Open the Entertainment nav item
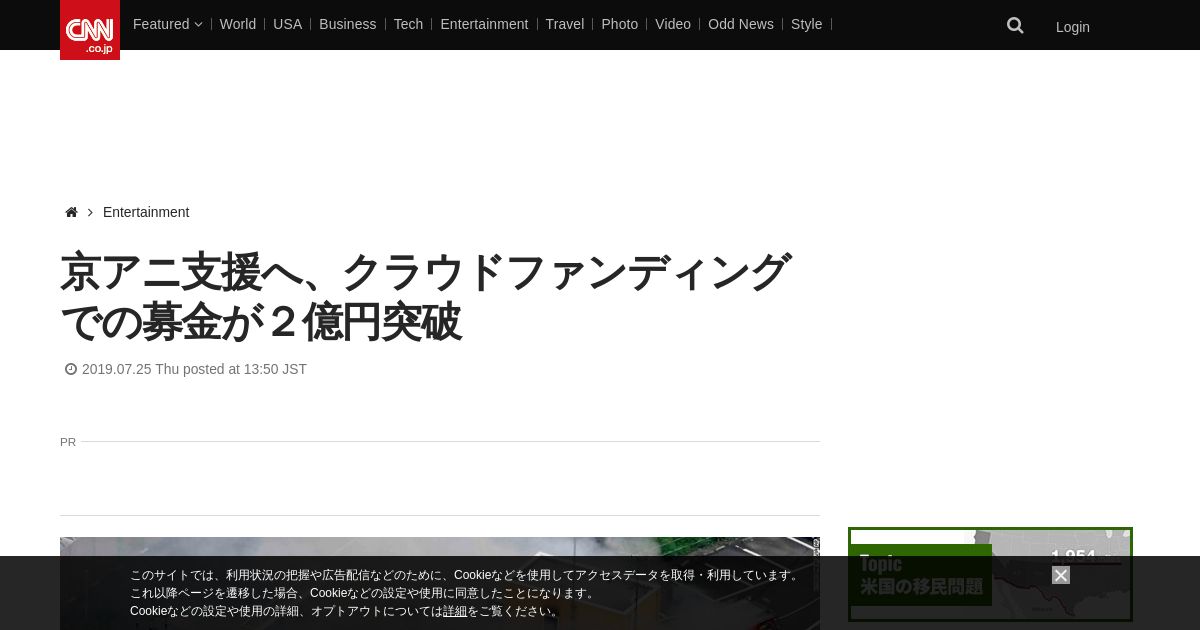Viewport: 1200px width, 630px height. [x=484, y=24]
